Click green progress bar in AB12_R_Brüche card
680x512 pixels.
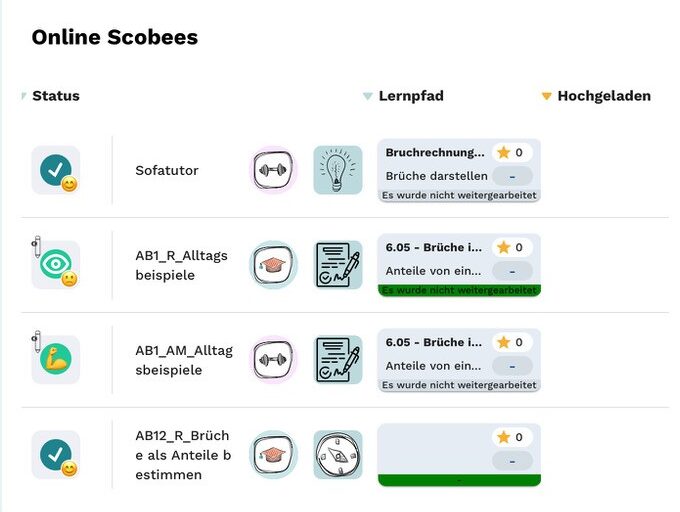pyautogui.click(x=459, y=480)
